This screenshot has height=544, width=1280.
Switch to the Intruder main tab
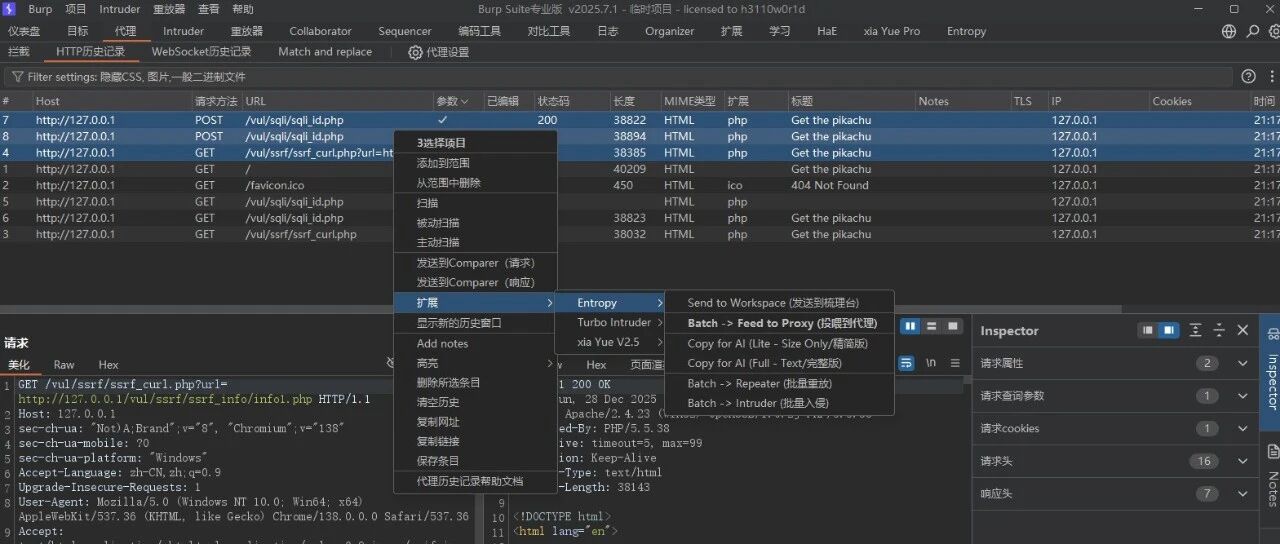click(x=183, y=31)
